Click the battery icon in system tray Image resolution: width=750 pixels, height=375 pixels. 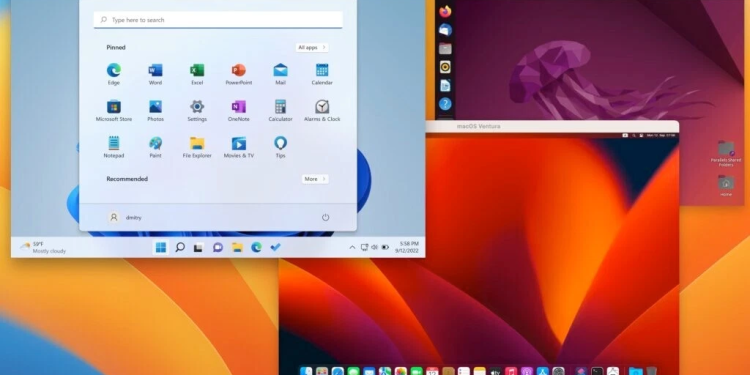[x=385, y=247]
